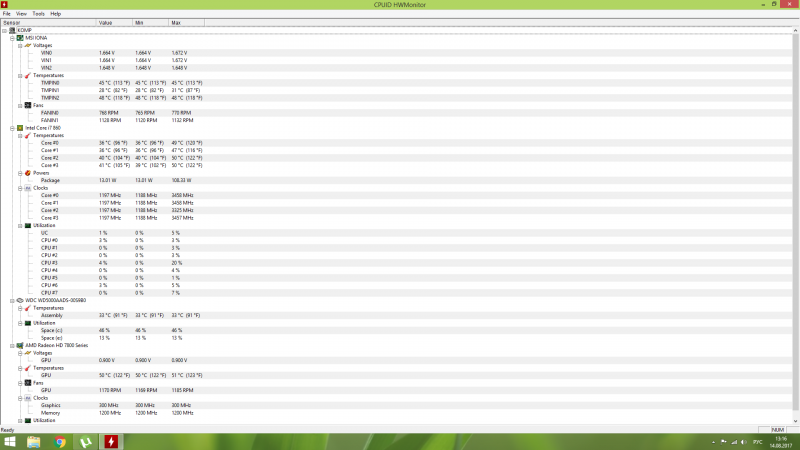Open File Explorer from the taskbar
Image resolution: width=800 pixels, height=450 pixels.
[34, 442]
